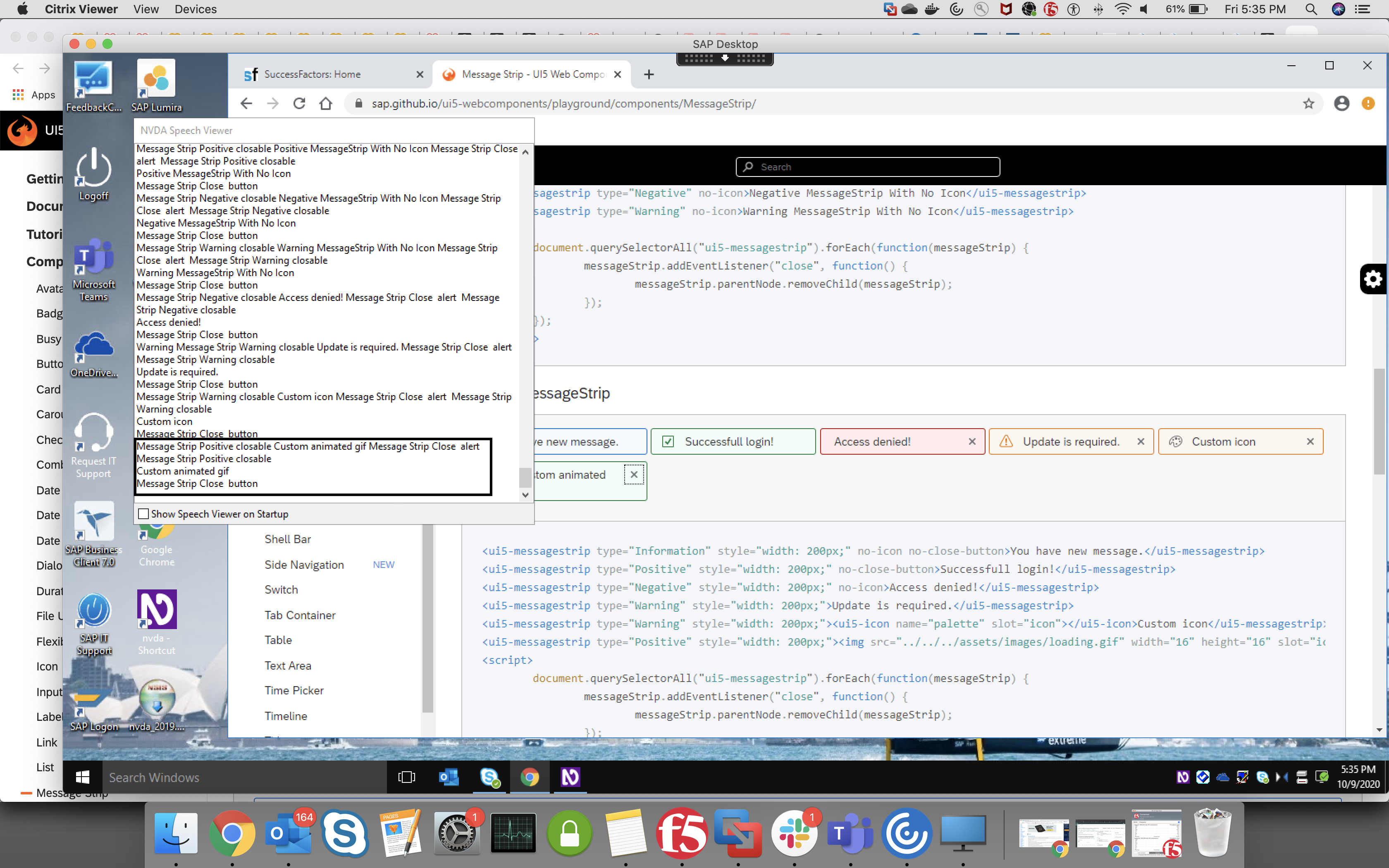The height and width of the screenshot is (868, 1389).
Task: Open macOS Spotlight search
Action: point(1311,9)
